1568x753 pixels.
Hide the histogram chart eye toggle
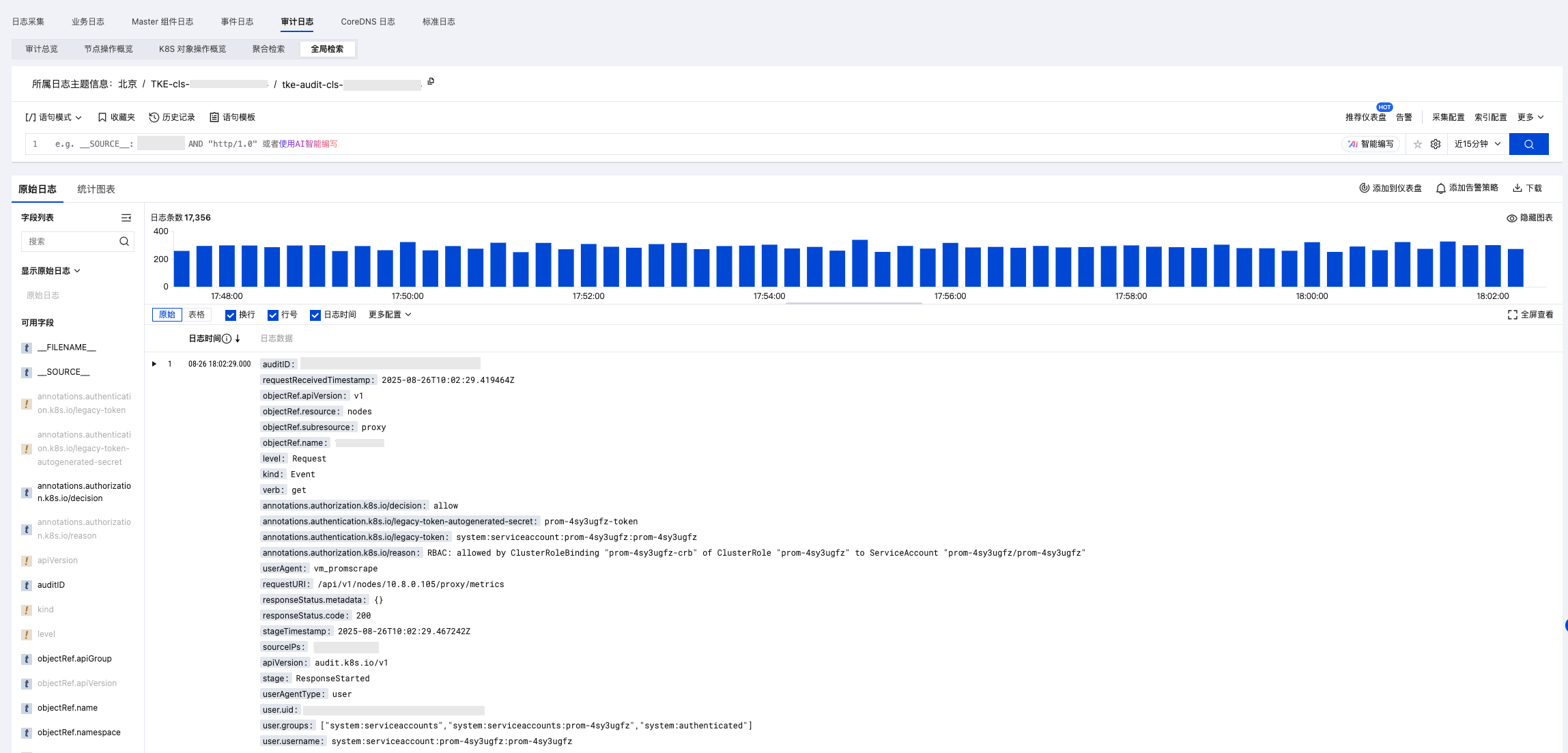[x=1511, y=218]
